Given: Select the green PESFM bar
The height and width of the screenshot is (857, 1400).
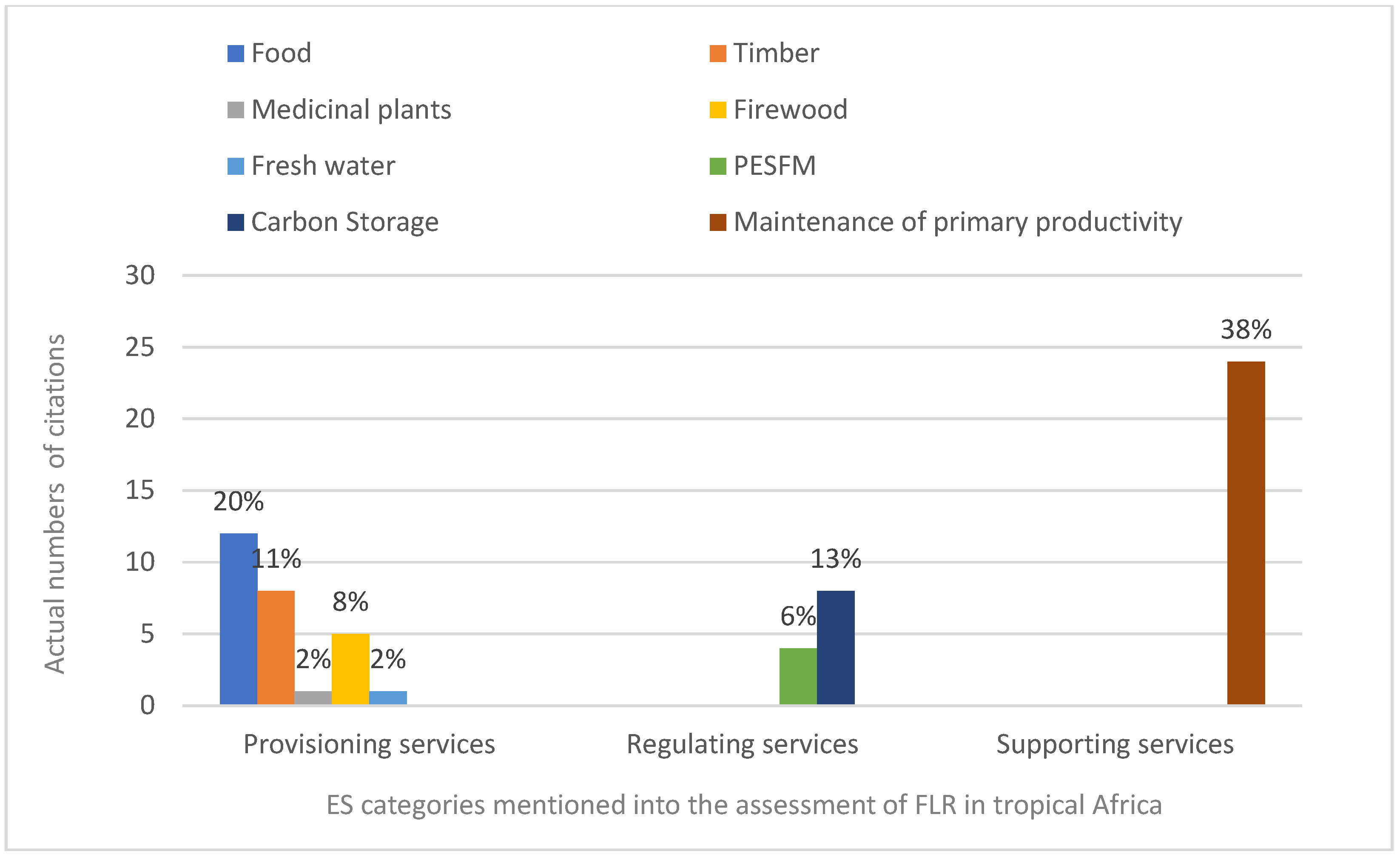Looking at the screenshot, I should [x=798, y=676].
